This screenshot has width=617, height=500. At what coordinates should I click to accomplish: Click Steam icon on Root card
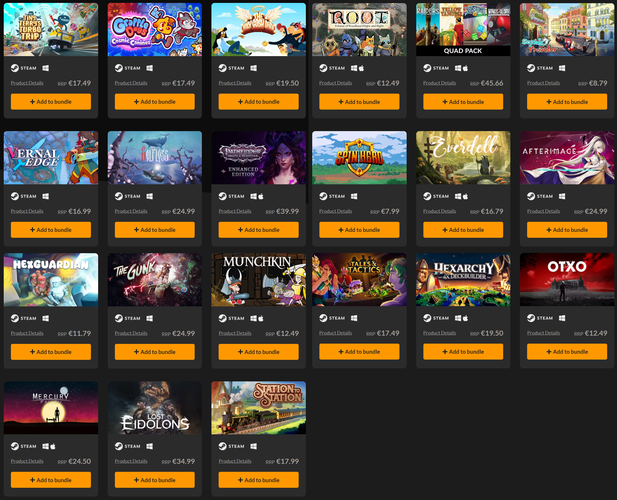(323, 68)
